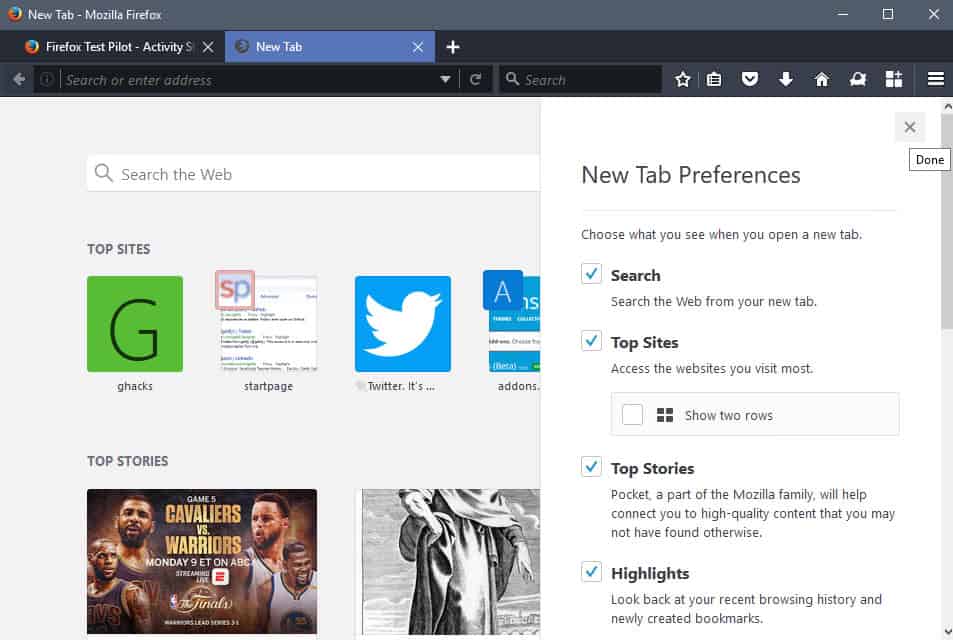
Task: Click the Highlights label text
Action: click(x=650, y=574)
